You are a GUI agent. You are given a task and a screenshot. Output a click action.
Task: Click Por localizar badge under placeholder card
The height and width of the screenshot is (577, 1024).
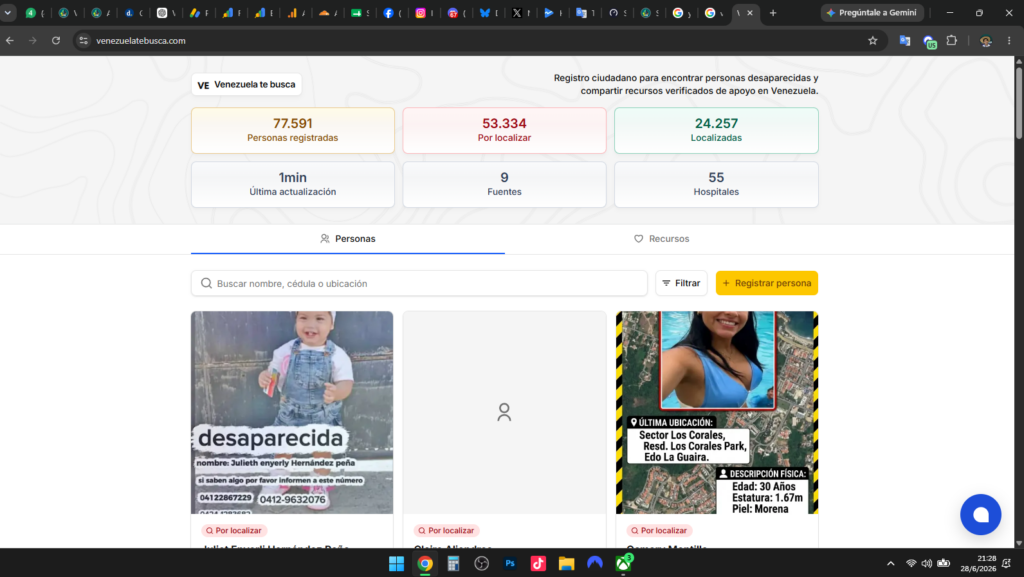tap(447, 531)
